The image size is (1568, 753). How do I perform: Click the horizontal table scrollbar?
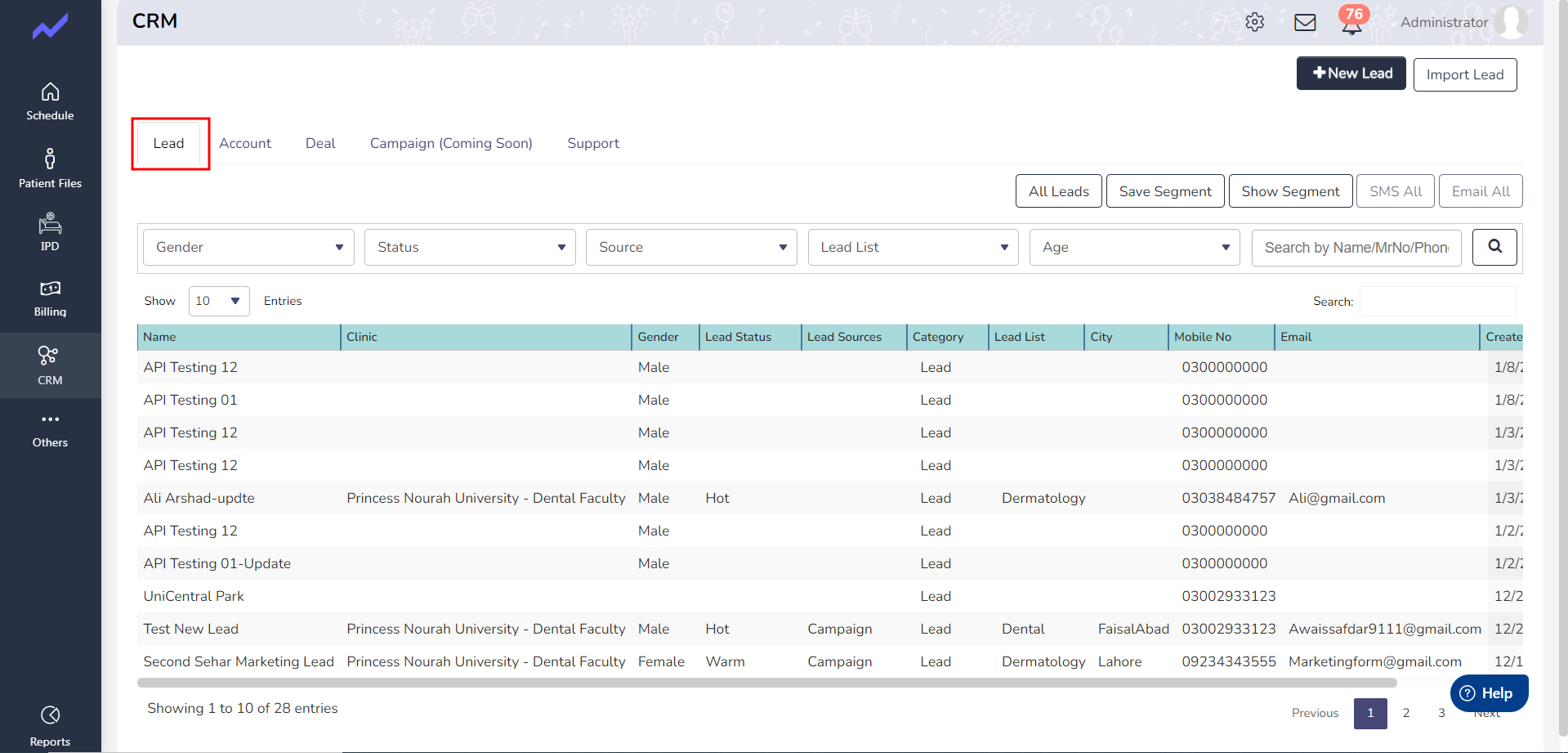767,683
